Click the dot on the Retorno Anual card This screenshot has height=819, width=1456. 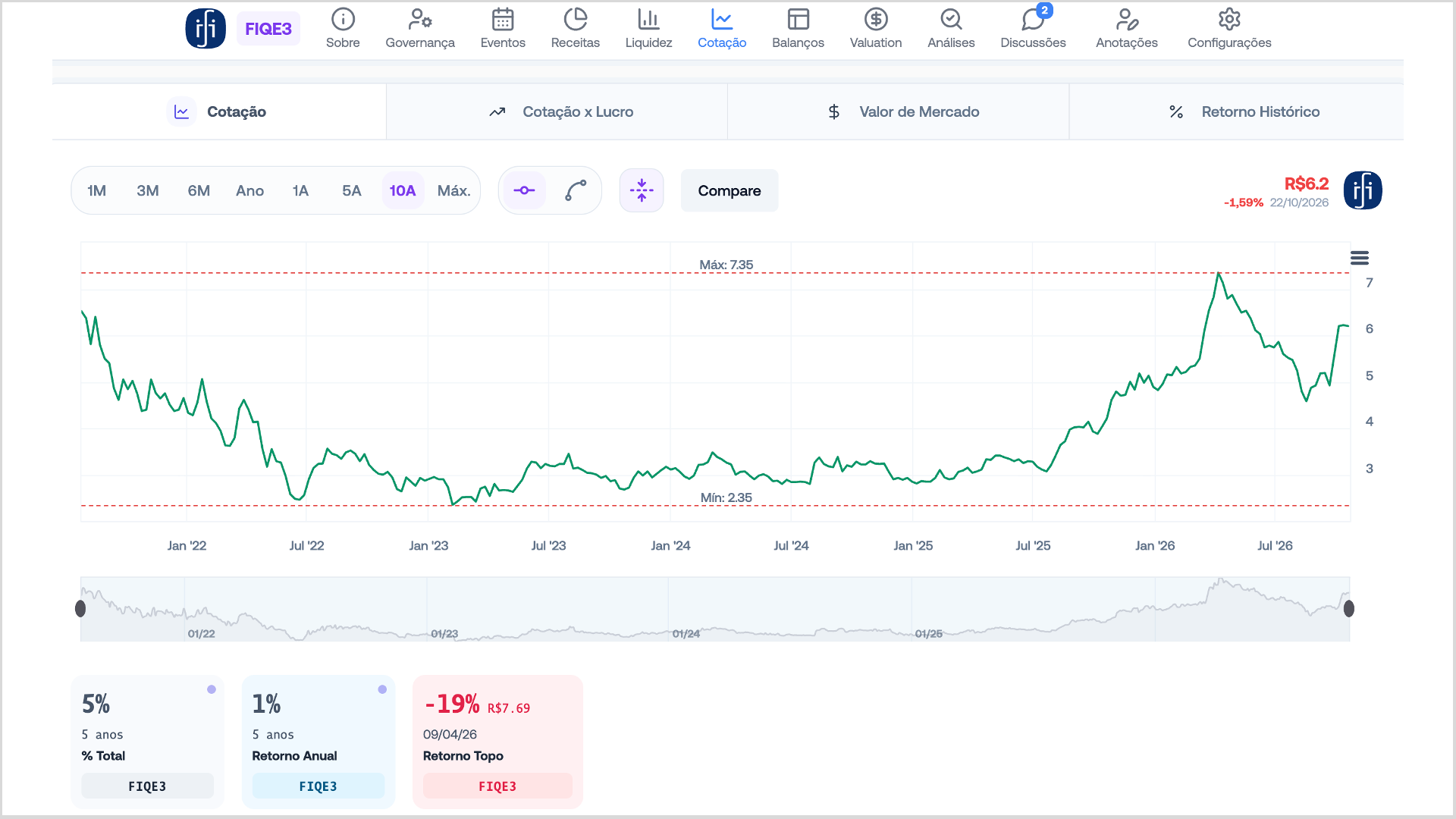pyautogui.click(x=382, y=689)
